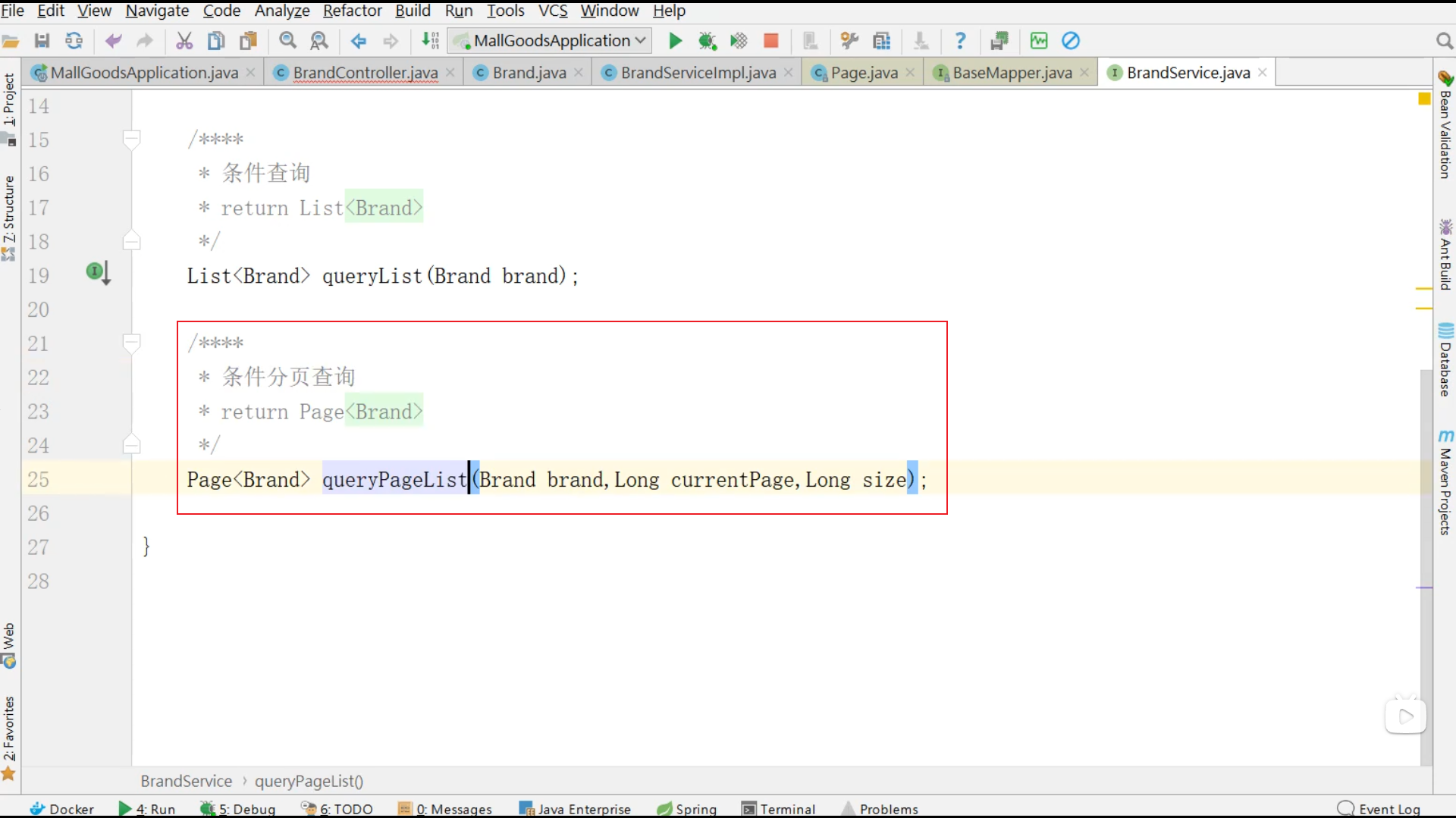Open the MallGoodsApplication run configuration dropdown
The width and height of the screenshot is (1456, 818).
tap(550, 41)
